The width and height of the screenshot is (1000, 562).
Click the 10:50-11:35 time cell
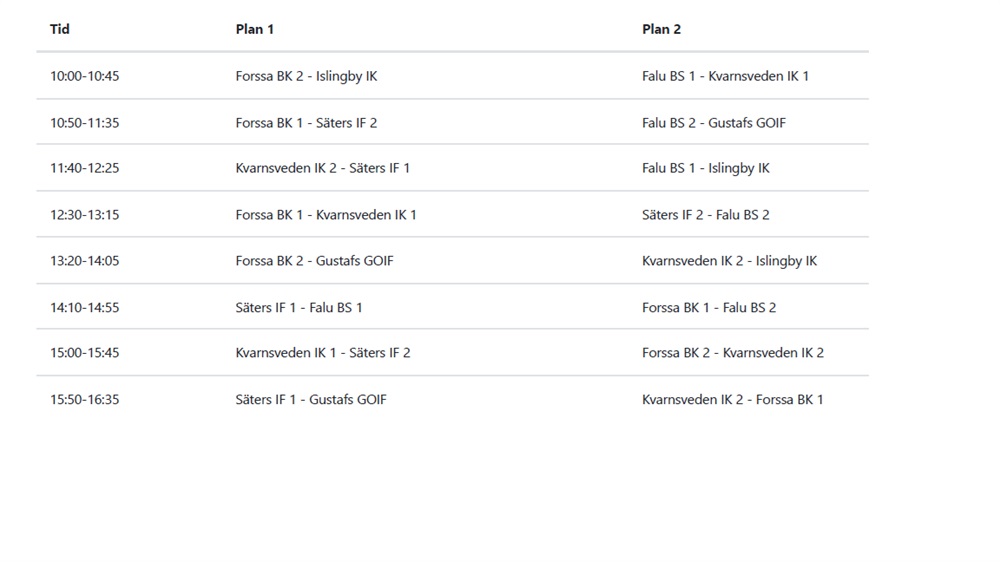coord(85,122)
